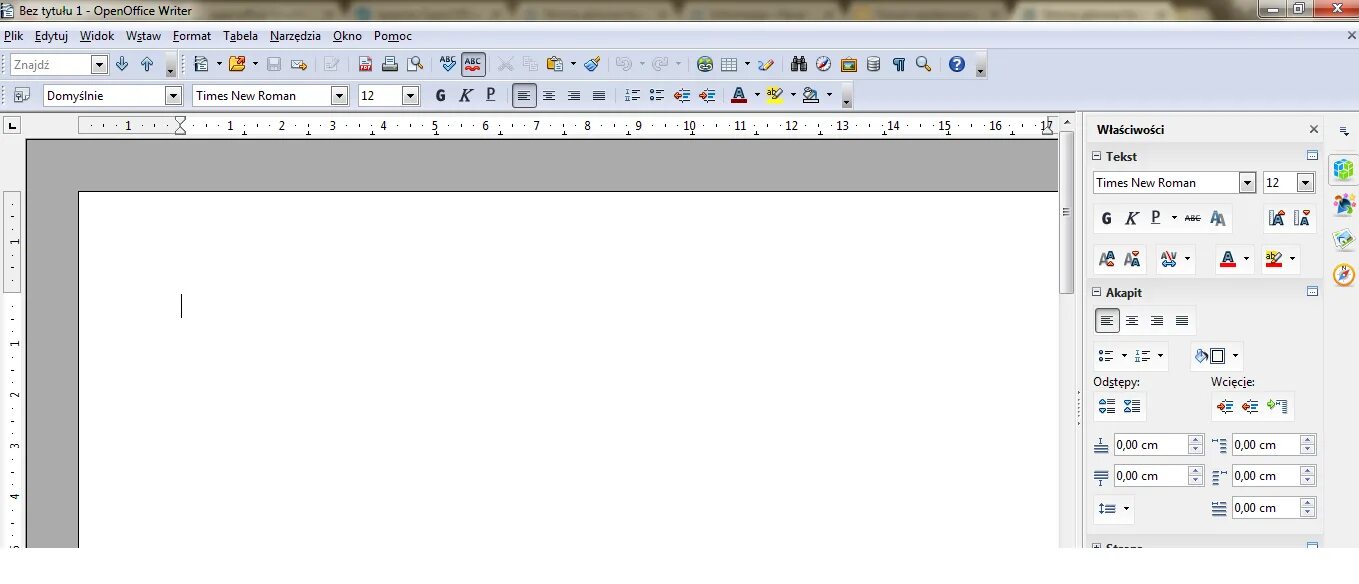Toggle Nonprinting Characters pilcrow
The image size is (1359, 584).
[898, 64]
